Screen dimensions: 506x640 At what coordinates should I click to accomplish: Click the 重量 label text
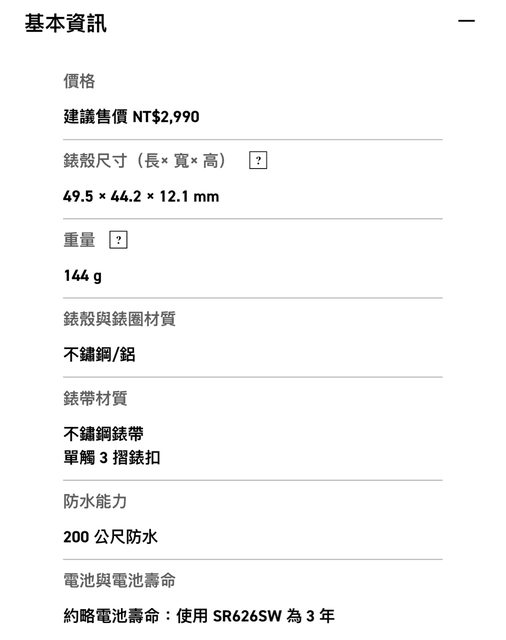tap(79, 240)
